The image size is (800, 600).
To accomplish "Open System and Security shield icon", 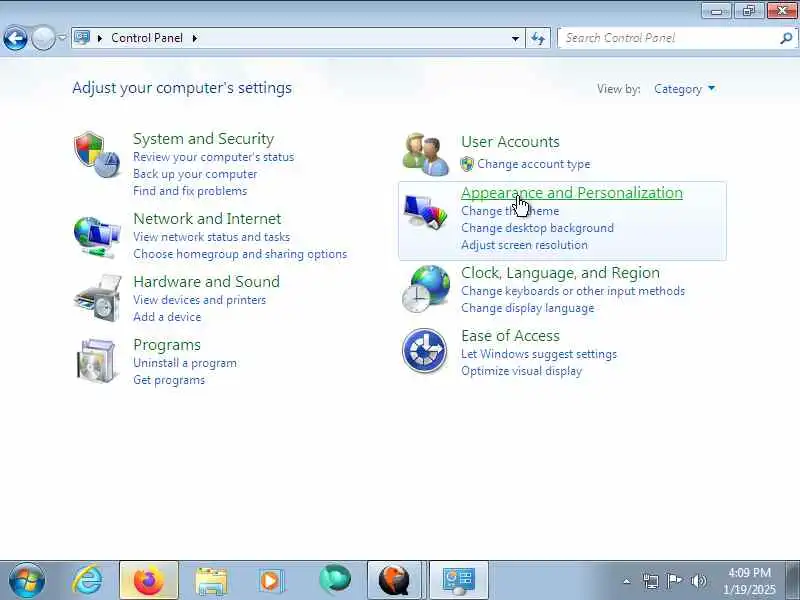I will tap(96, 154).
